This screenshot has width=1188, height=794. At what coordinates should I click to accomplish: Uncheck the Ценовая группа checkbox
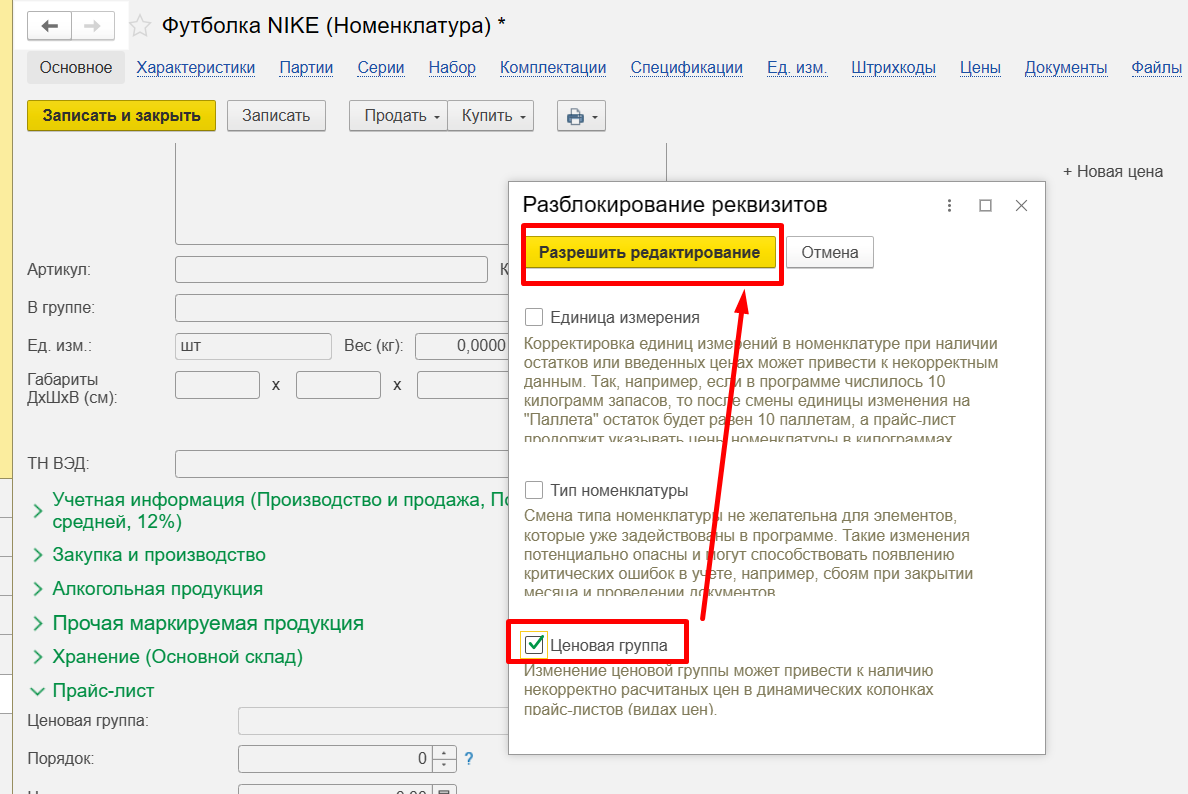[x=534, y=644]
